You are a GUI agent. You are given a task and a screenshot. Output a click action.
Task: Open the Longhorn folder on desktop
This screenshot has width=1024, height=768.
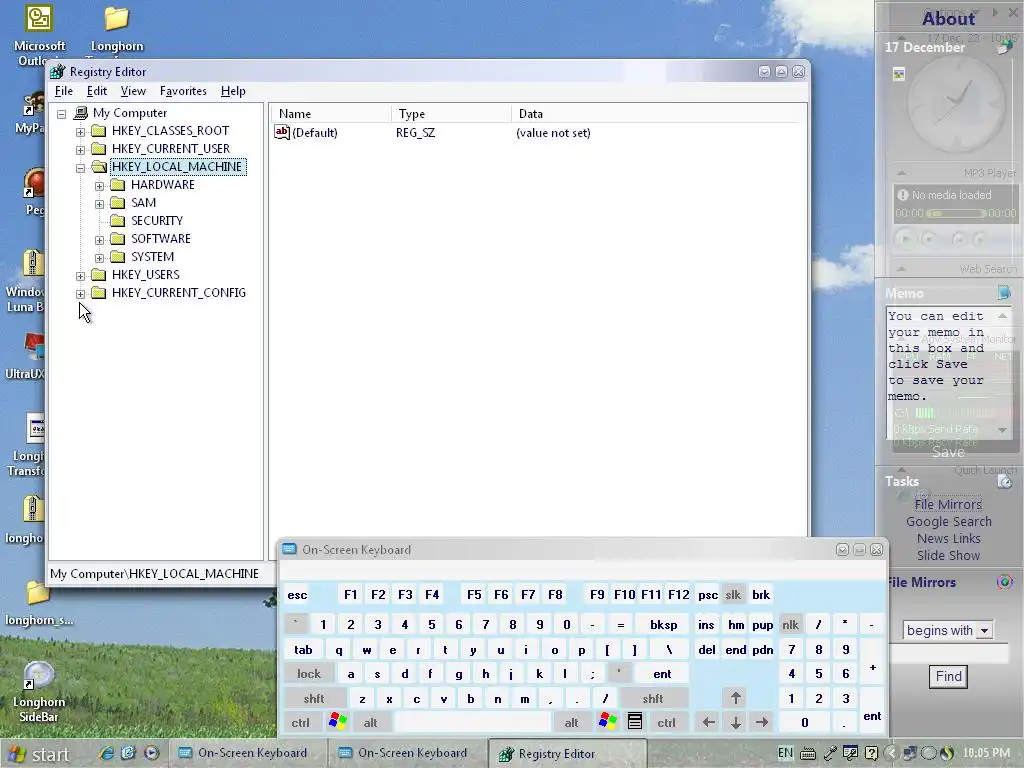(x=117, y=29)
